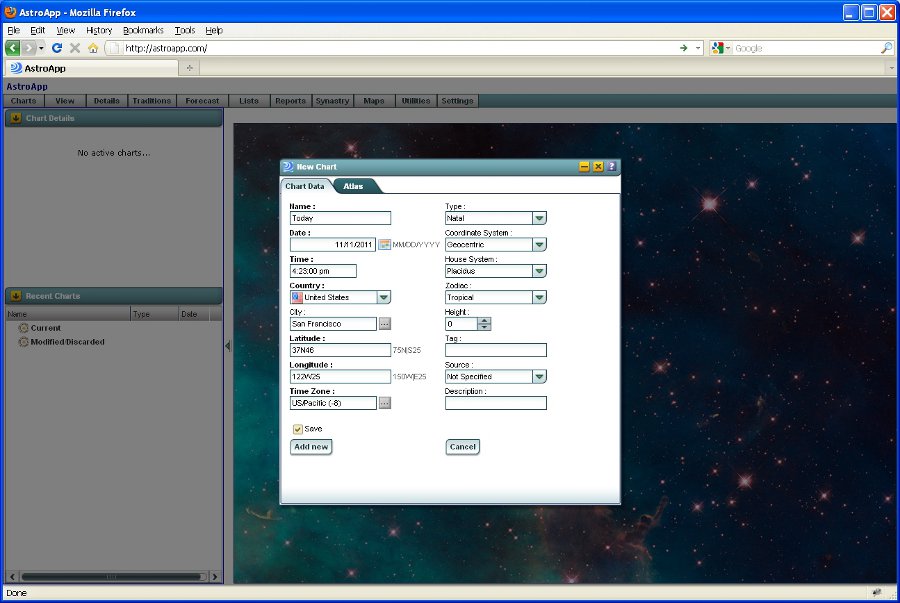This screenshot has width=900, height=603.
Task: Open the House System dropdown
Action: coord(539,271)
